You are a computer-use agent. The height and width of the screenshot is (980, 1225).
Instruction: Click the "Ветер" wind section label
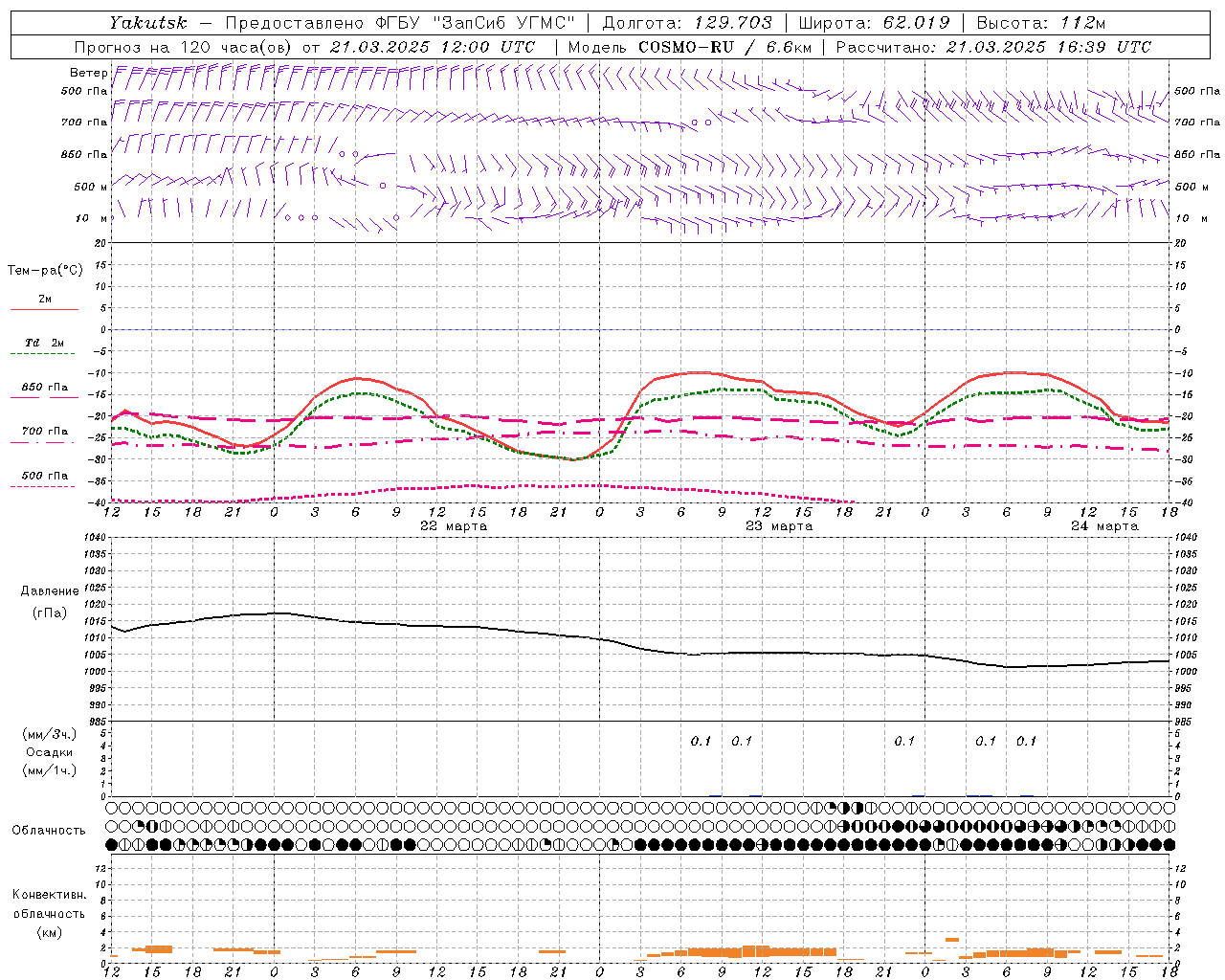89,73
